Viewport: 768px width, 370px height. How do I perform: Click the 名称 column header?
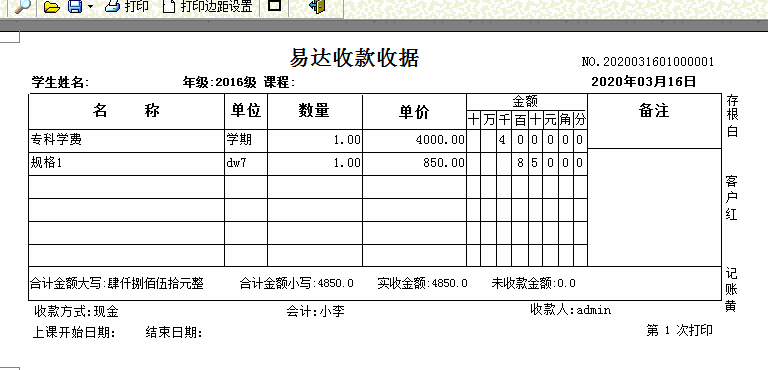tap(126, 111)
